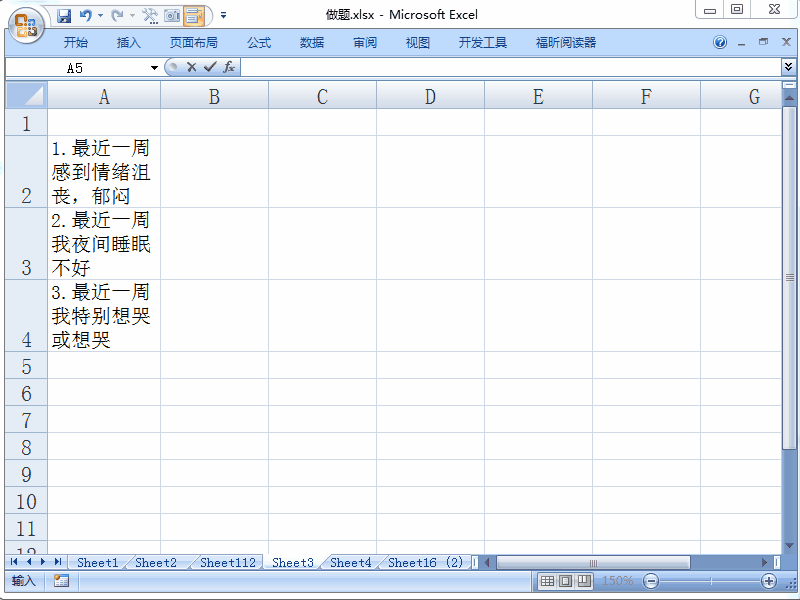The height and width of the screenshot is (600, 800).
Task: Switch to the 视图 tab
Action: 417,43
